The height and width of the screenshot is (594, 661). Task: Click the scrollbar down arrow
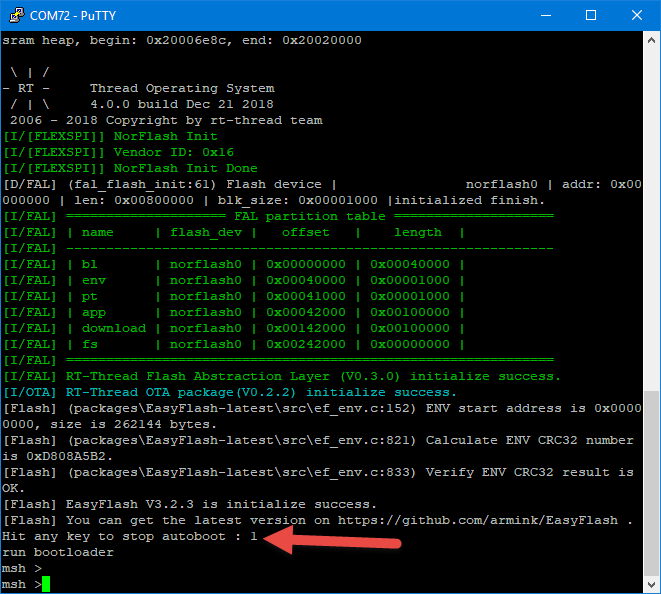651,584
